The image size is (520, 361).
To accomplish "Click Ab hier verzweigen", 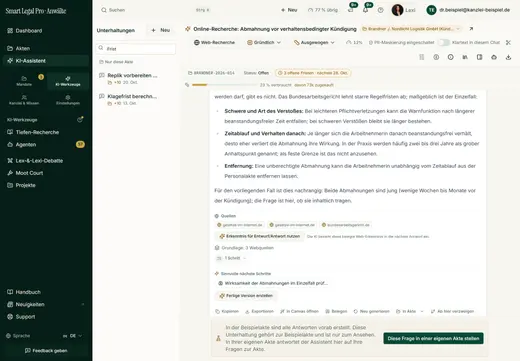I will [x=452, y=311].
